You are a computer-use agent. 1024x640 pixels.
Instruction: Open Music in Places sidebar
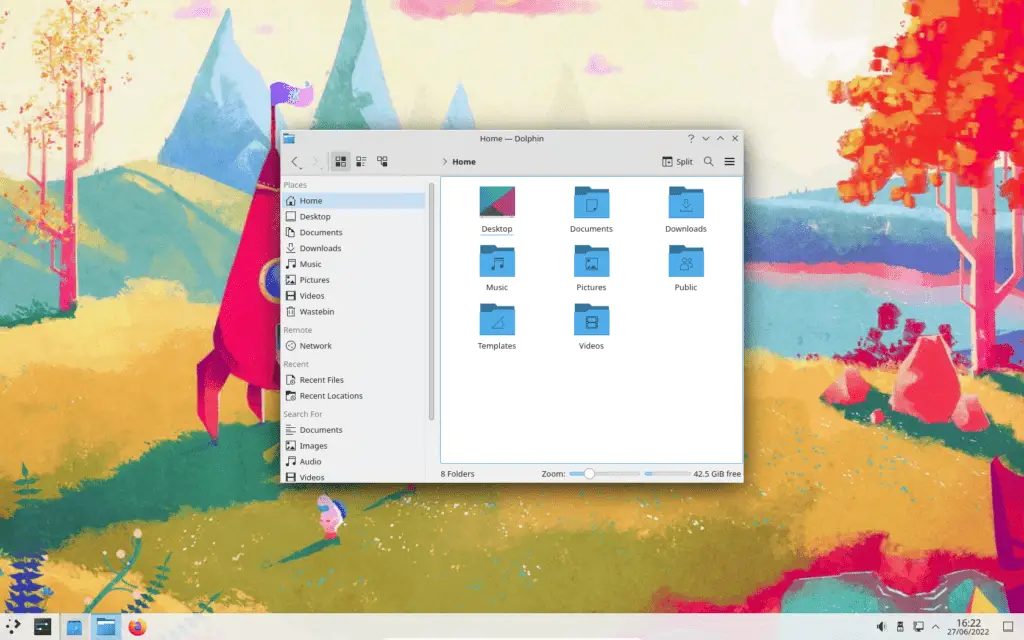pyautogui.click(x=353, y=264)
